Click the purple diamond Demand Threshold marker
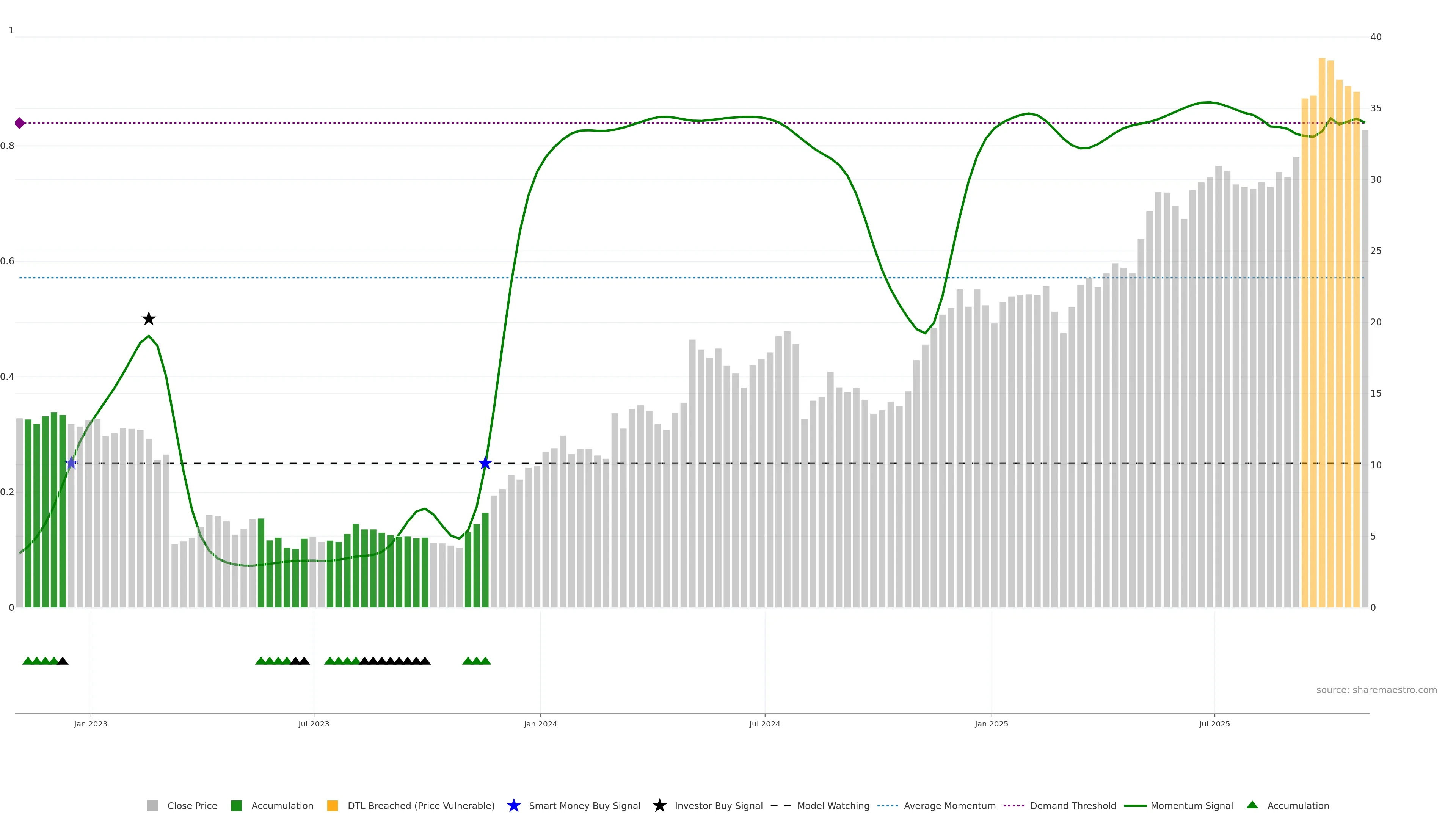 20,123
